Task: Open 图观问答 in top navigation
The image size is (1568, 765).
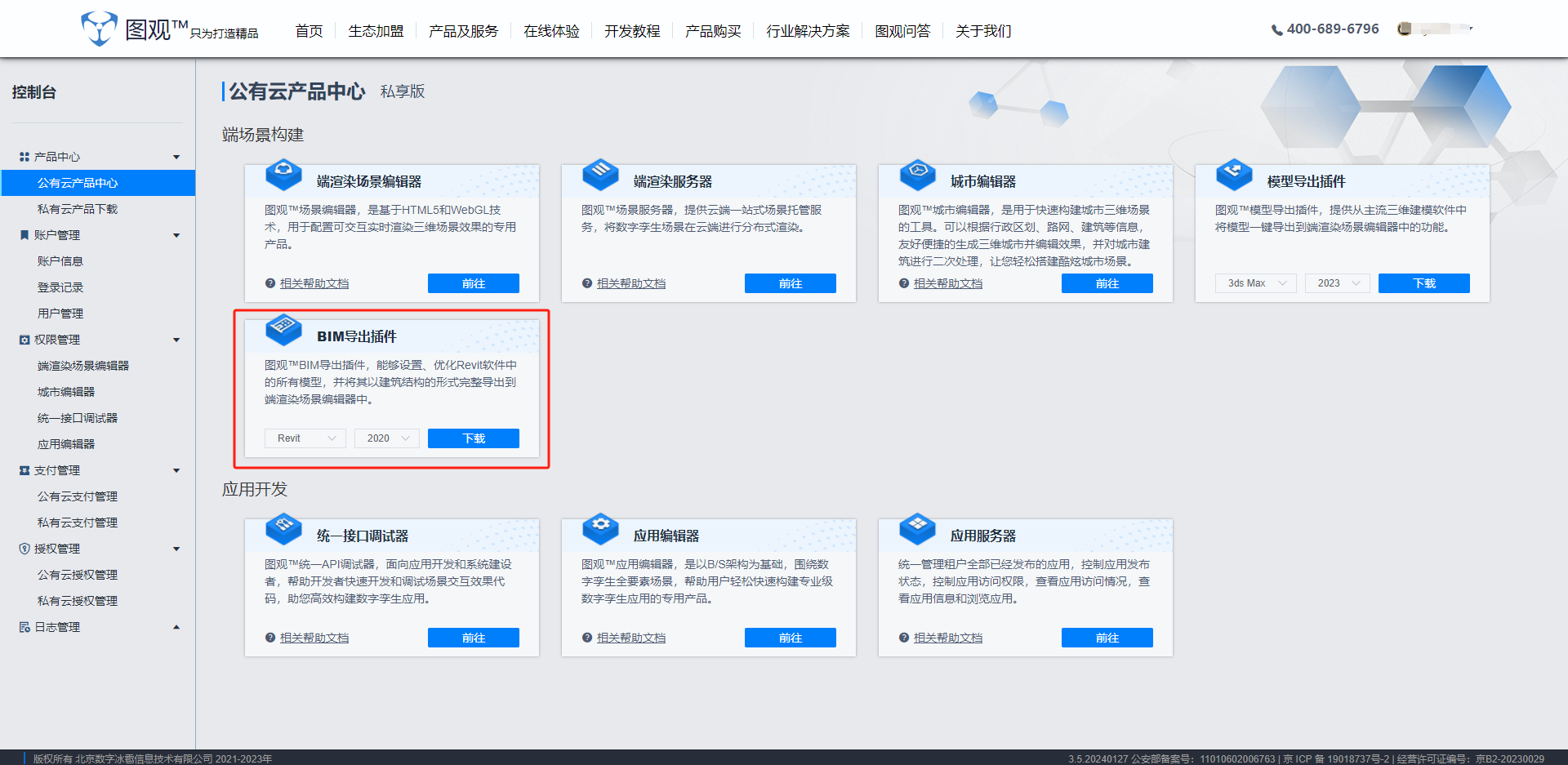Action: pyautogui.click(x=902, y=31)
